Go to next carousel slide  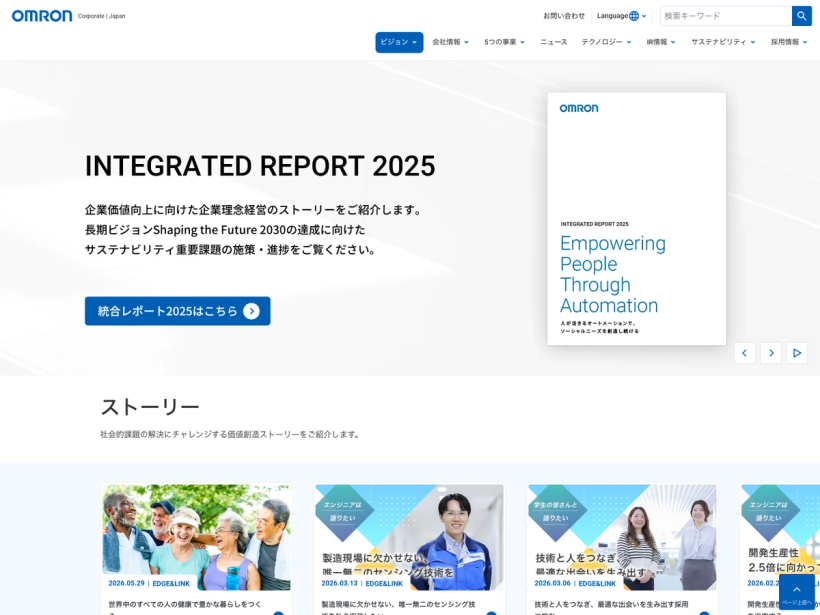click(771, 353)
